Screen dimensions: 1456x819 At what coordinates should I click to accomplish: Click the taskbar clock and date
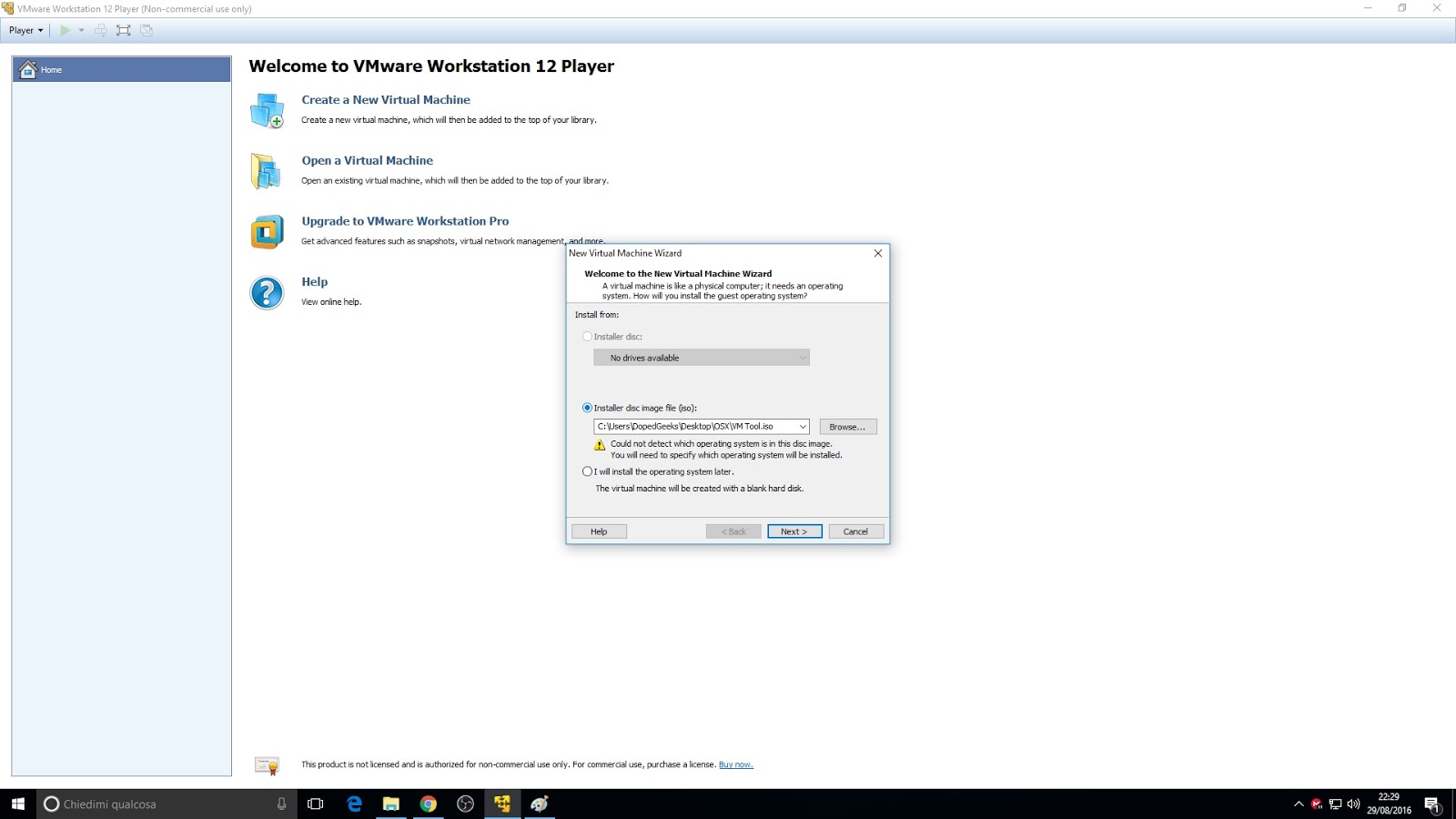tap(1389, 804)
